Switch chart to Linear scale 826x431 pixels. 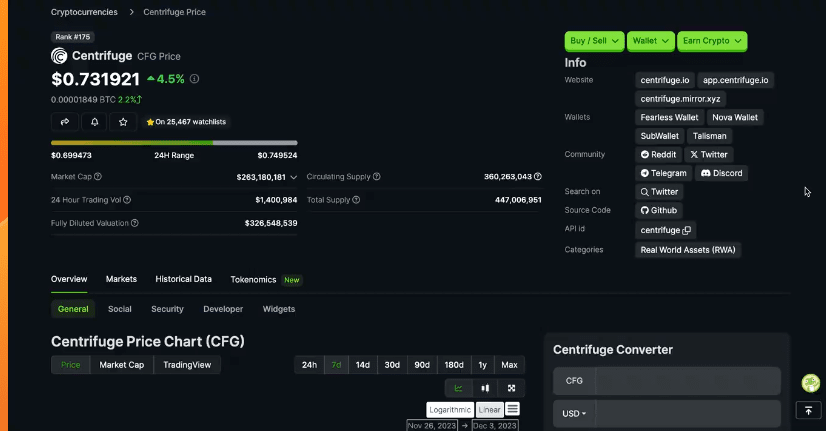(489, 409)
